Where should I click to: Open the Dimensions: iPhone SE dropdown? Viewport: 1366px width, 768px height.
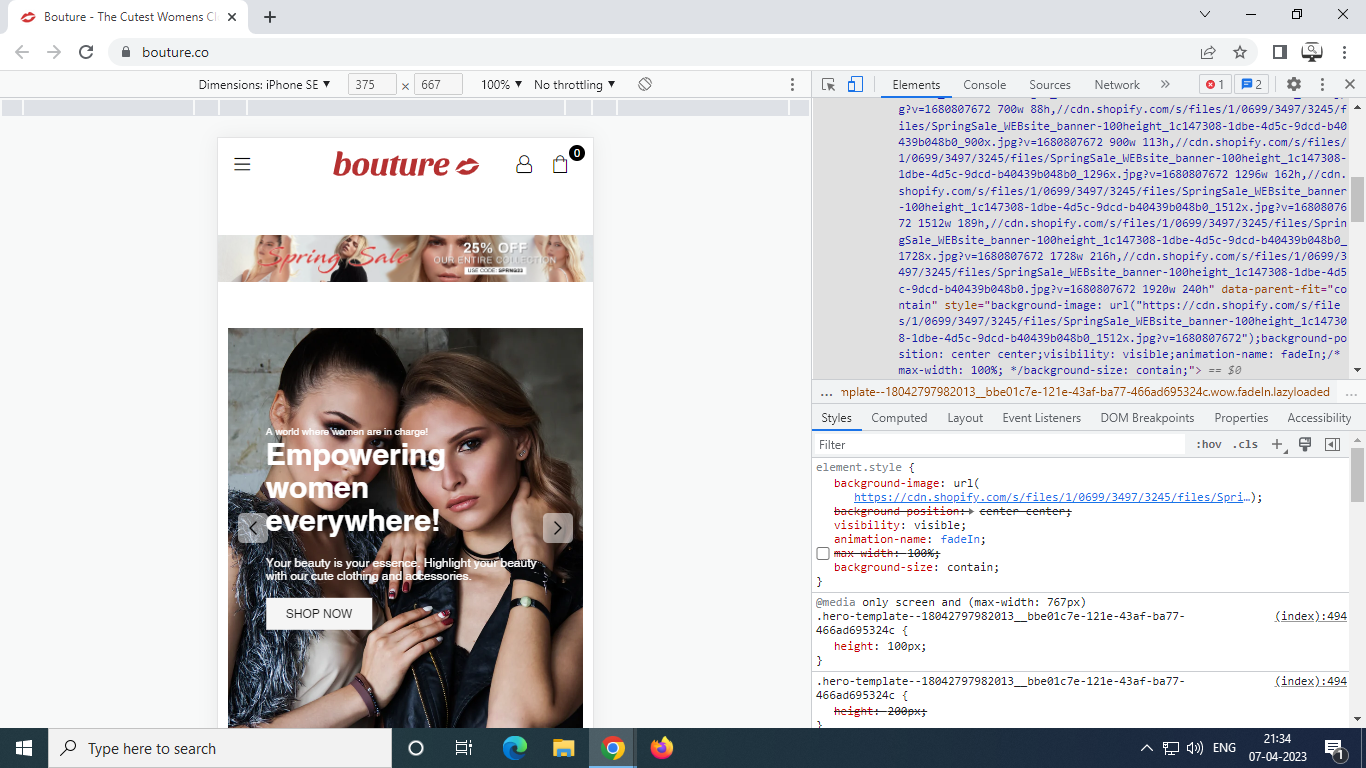coord(265,85)
